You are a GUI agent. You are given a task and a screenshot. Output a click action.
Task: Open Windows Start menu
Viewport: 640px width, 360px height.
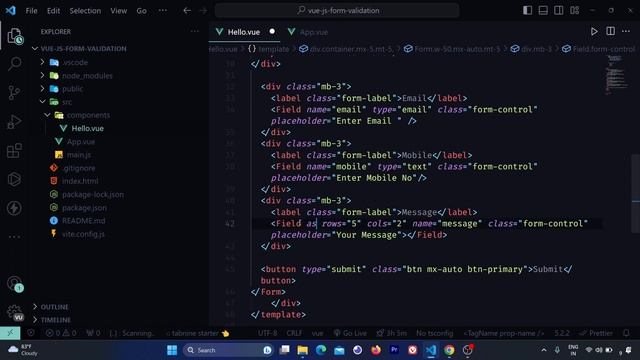click(172, 350)
